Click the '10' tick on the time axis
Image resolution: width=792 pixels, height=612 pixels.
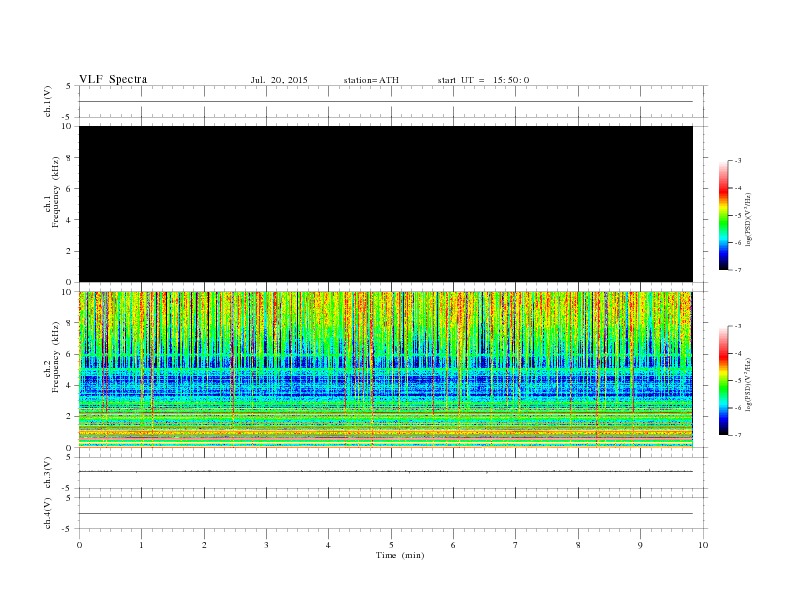pos(703,545)
